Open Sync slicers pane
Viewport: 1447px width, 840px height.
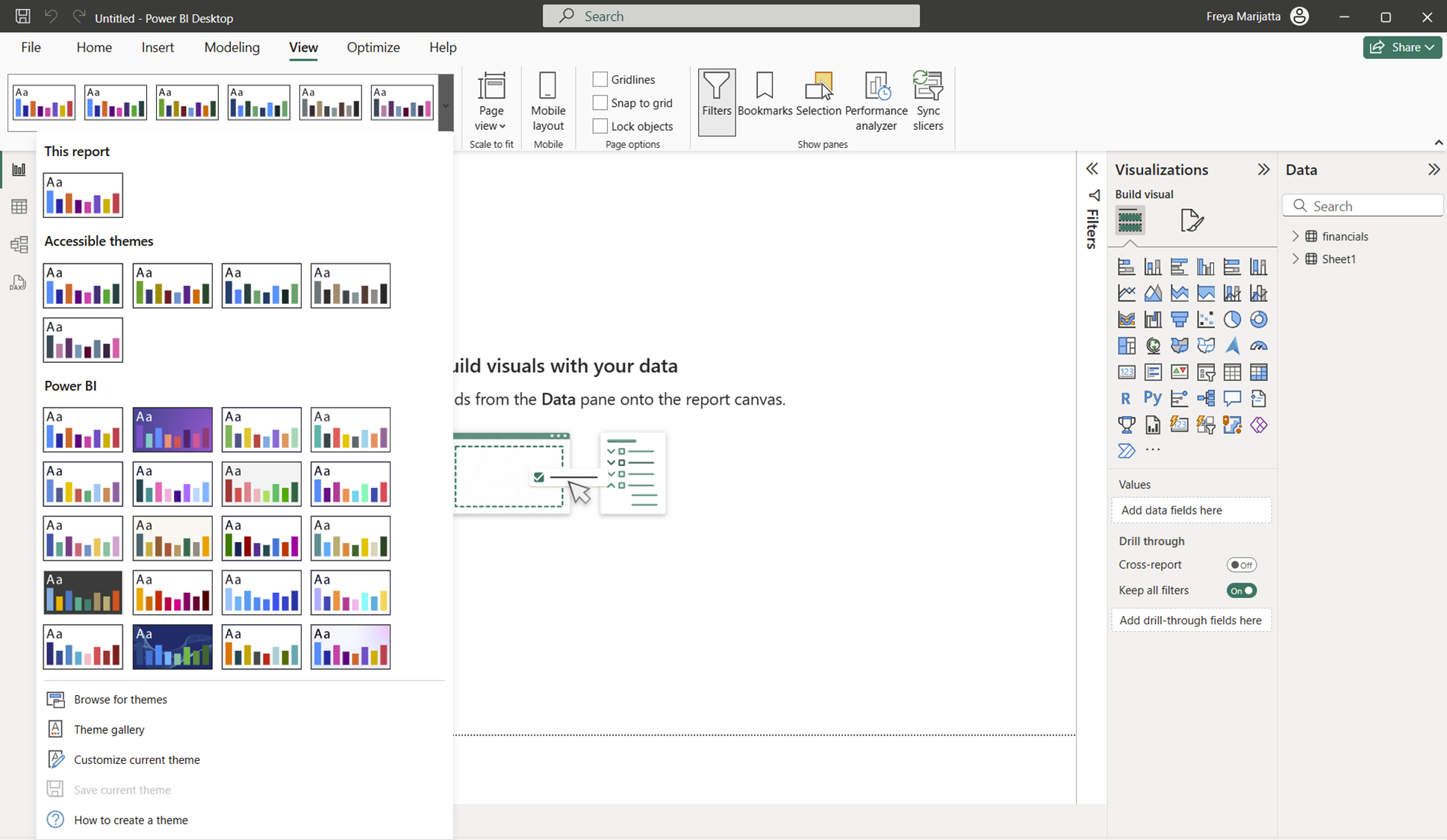pos(928,102)
